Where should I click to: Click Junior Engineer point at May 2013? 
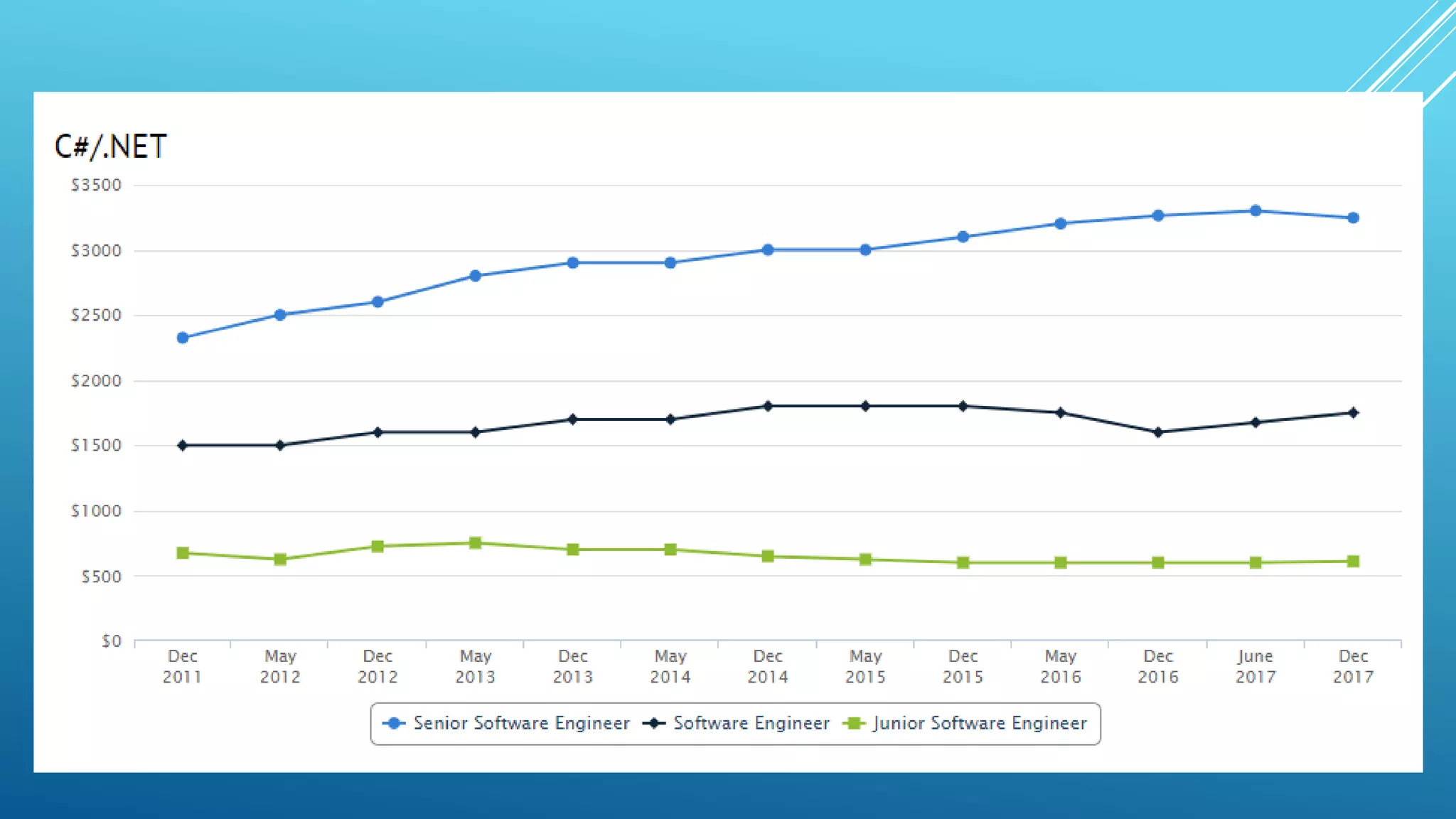click(x=476, y=543)
